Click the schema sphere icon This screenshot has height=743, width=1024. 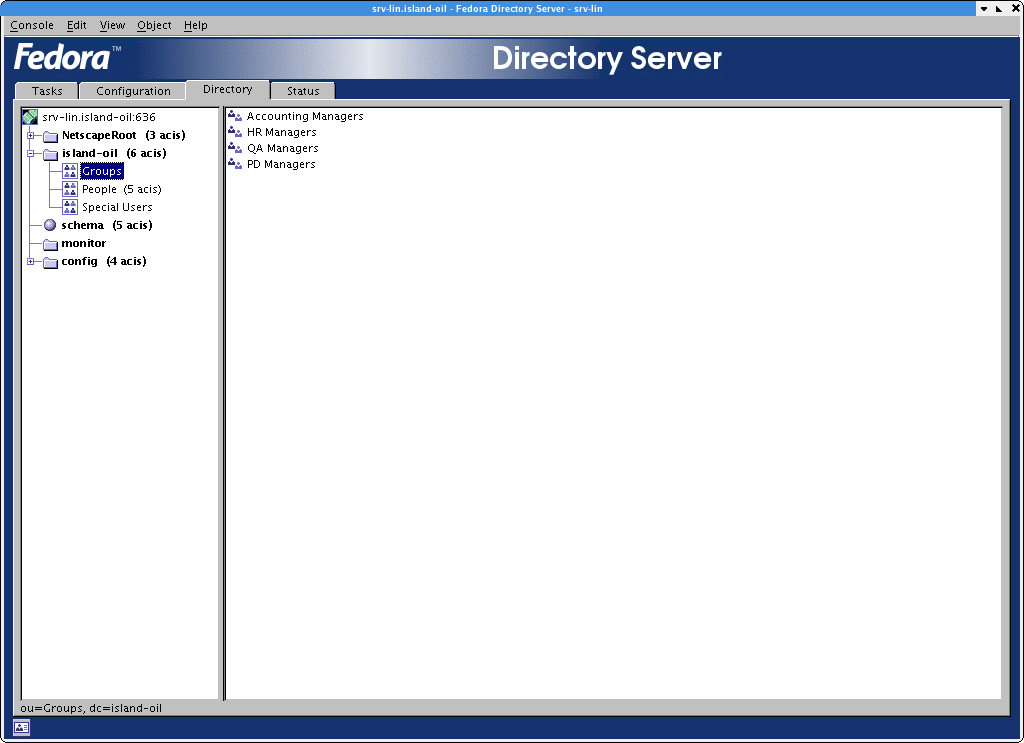click(50, 225)
